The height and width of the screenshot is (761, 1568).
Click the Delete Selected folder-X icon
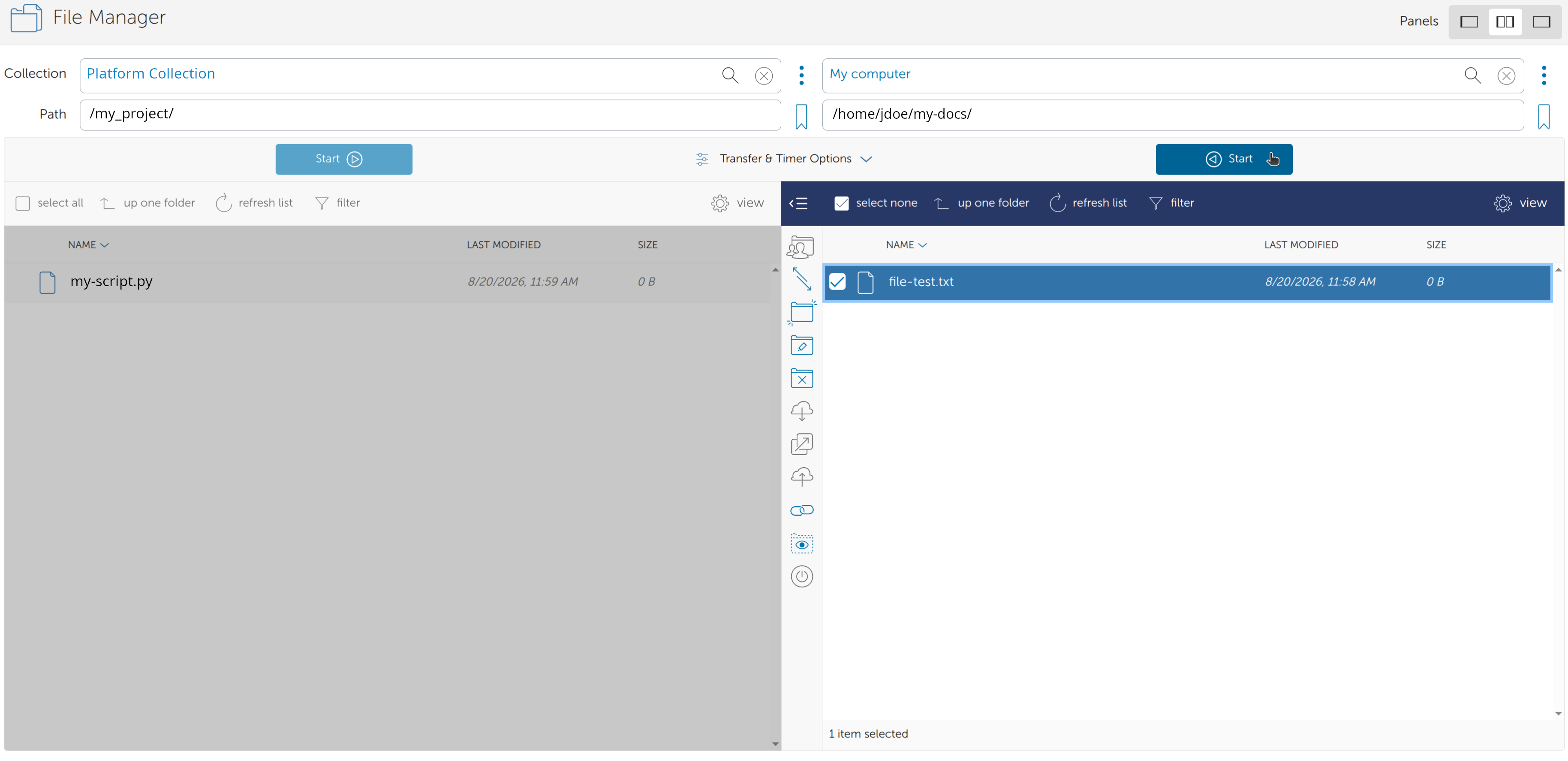tap(802, 378)
